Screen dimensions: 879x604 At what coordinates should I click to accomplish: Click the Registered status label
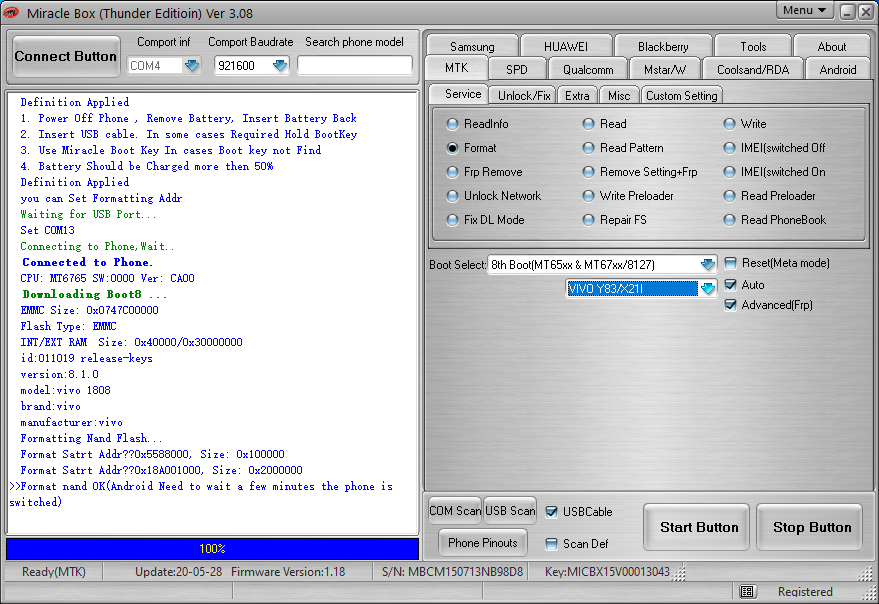pyautogui.click(x=805, y=592)
